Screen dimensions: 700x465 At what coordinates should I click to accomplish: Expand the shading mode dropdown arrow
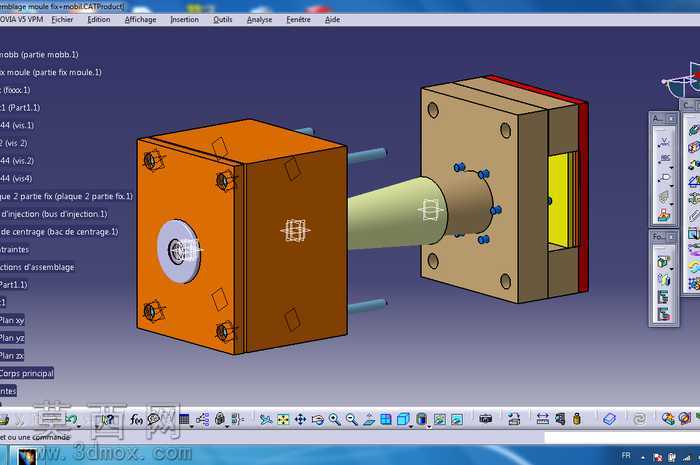click(429, 427)
